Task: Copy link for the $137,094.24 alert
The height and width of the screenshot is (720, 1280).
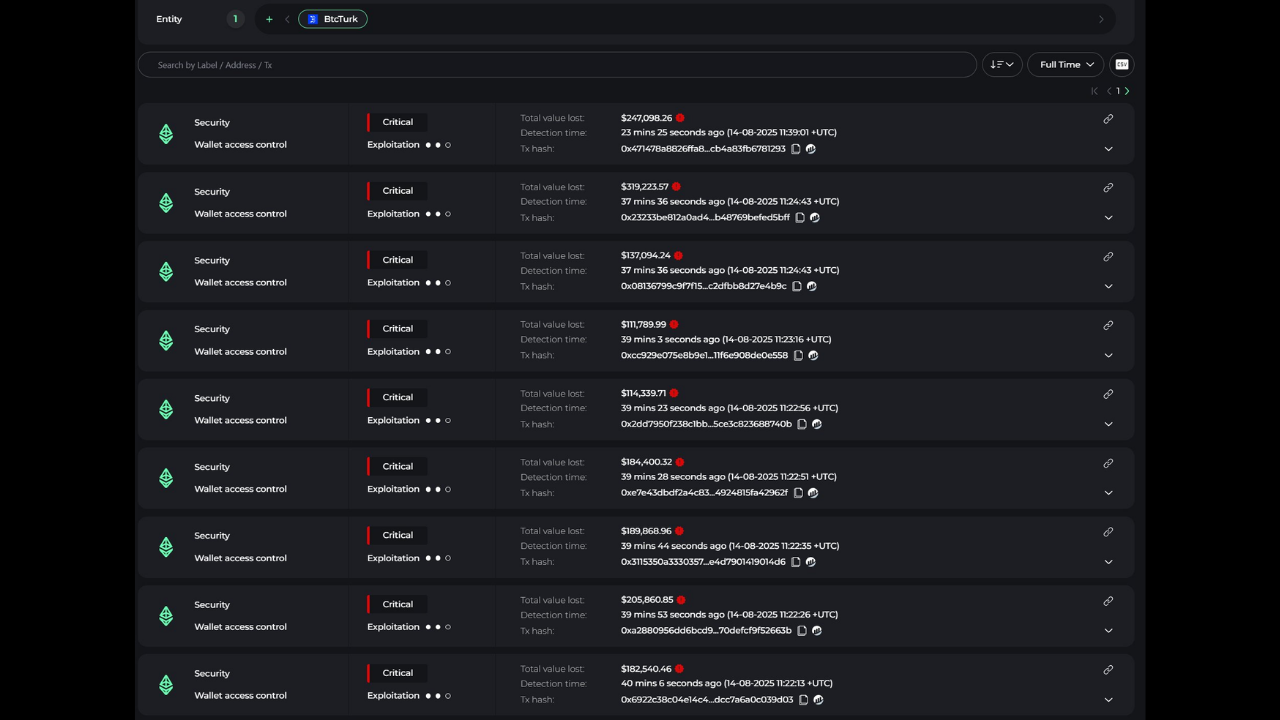Action: (1108, 257)
